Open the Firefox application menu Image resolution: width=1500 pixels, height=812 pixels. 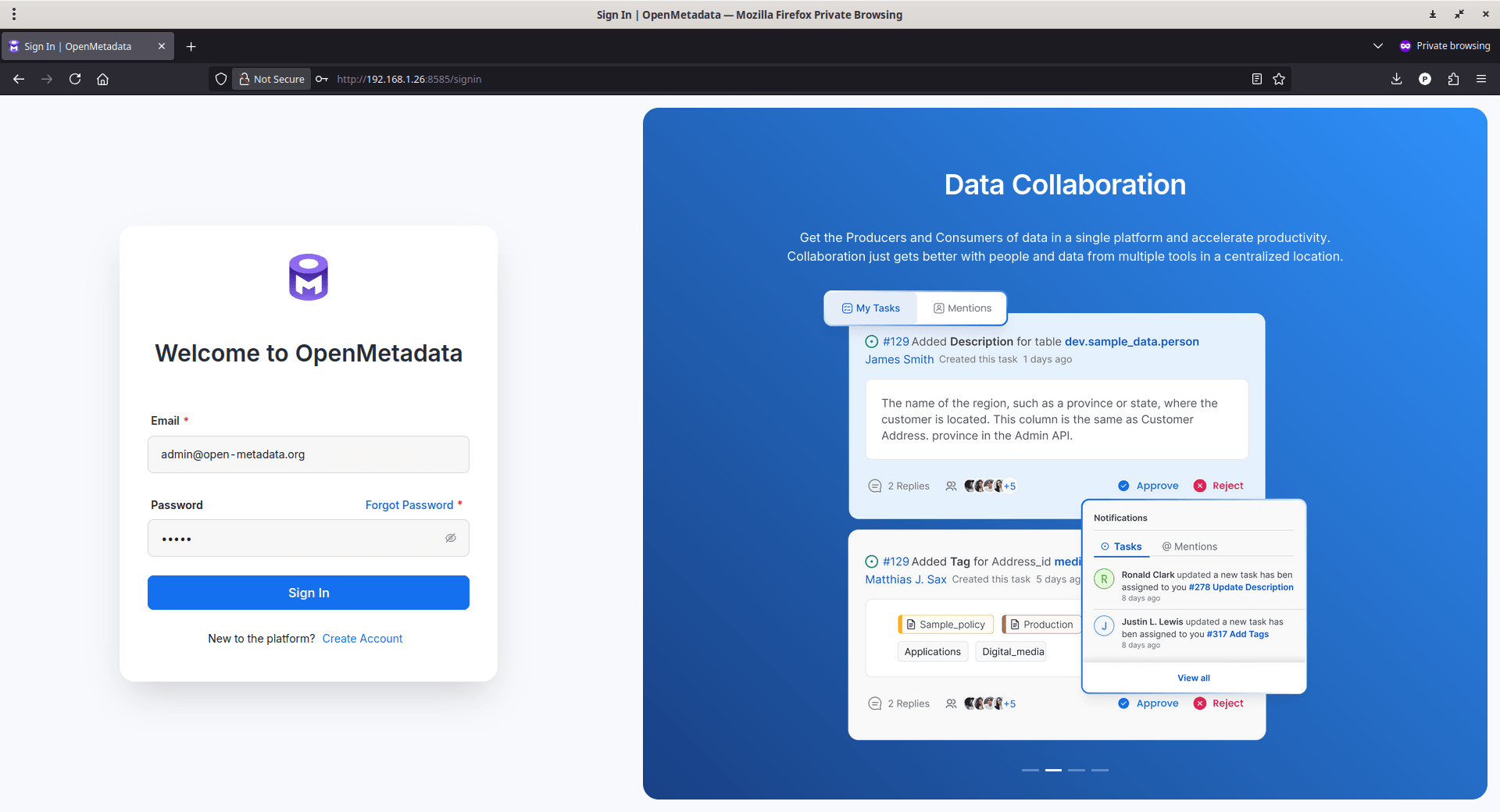click(1481, 79)
